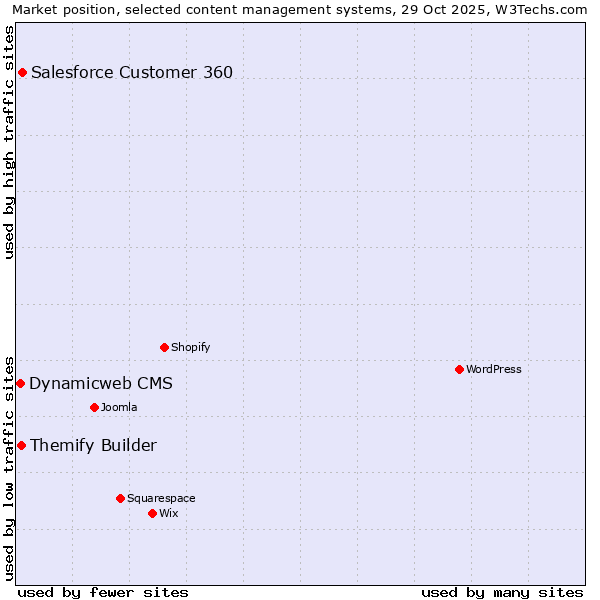600x600 pixels.
Task: Click the Themify Builder red diamond
Action: [x=21, y=445]
